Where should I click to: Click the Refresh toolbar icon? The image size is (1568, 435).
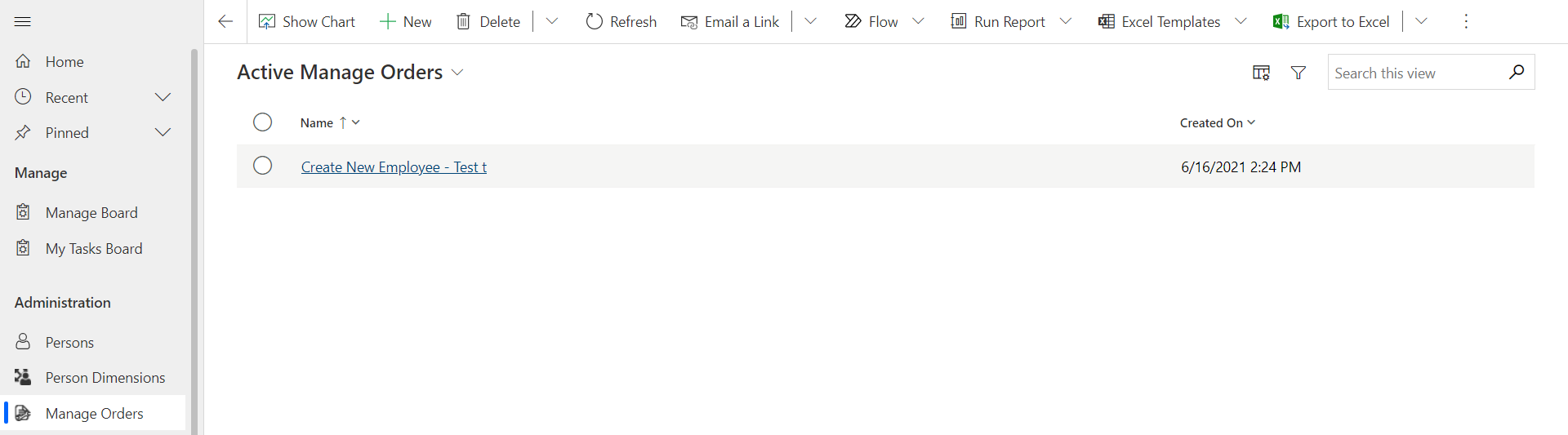595,22
